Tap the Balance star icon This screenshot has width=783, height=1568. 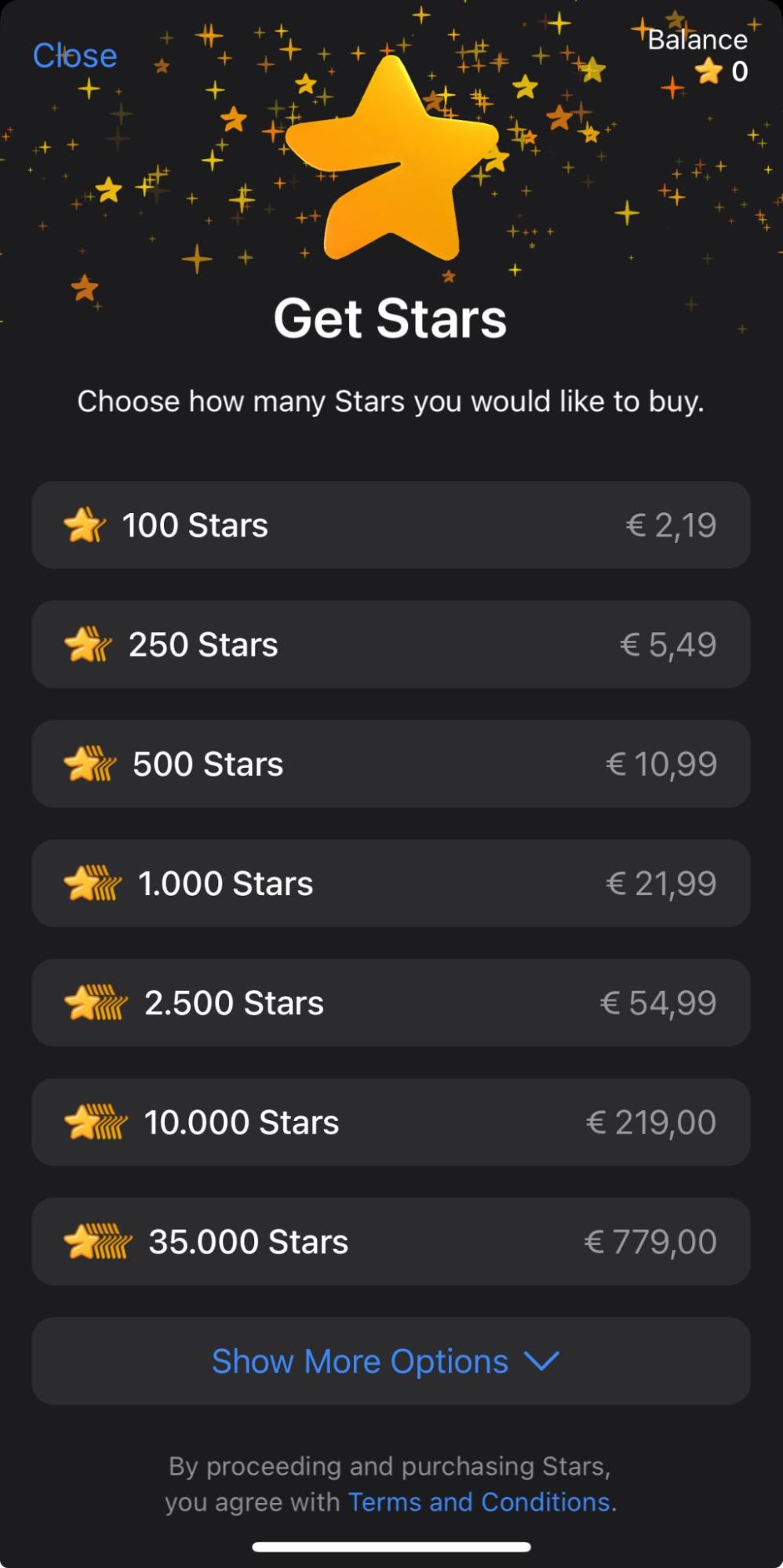coord(708,72)
